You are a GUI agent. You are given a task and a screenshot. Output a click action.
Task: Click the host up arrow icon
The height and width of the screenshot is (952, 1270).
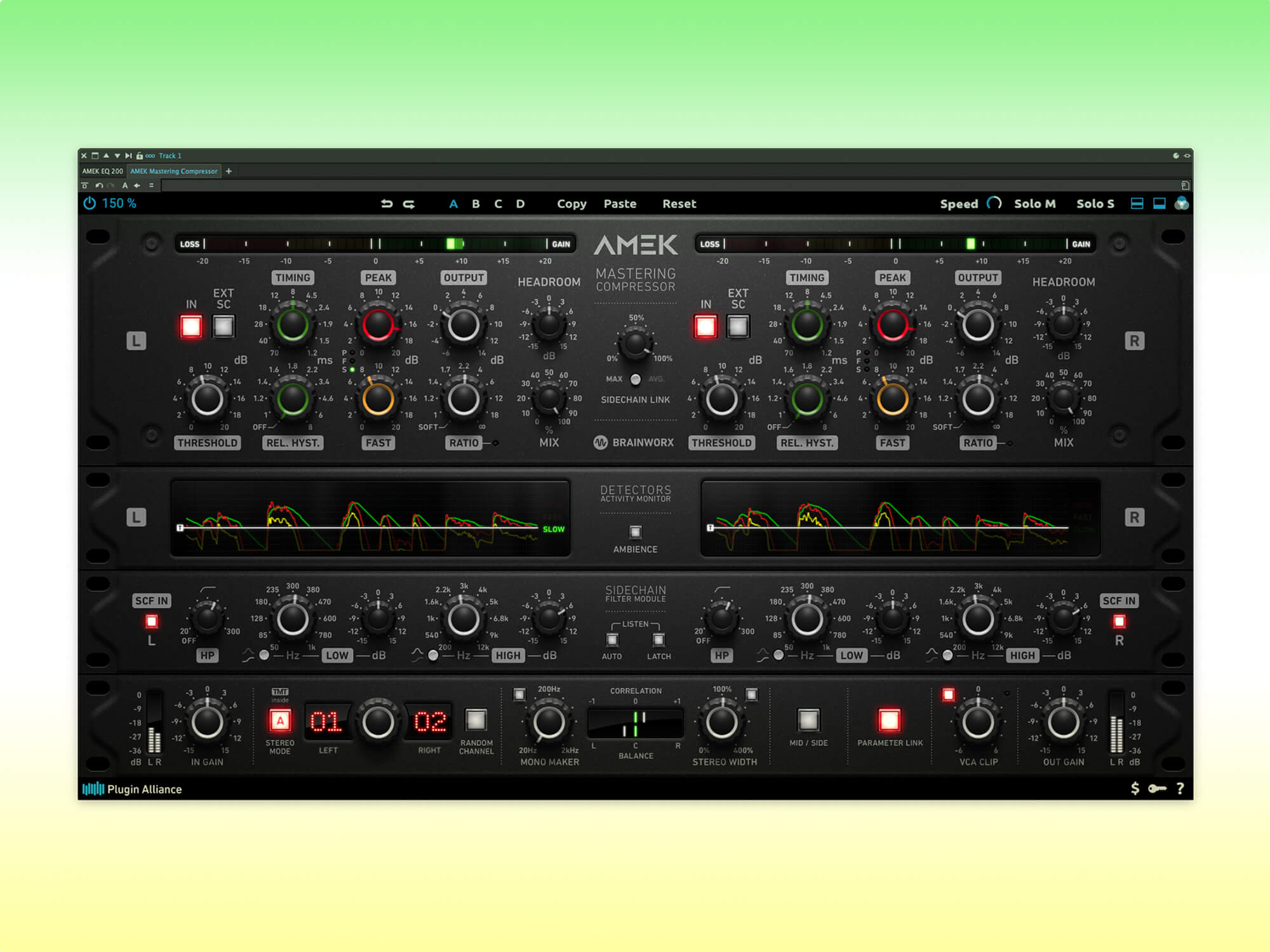pyautogui.click(x=106, y=155)
